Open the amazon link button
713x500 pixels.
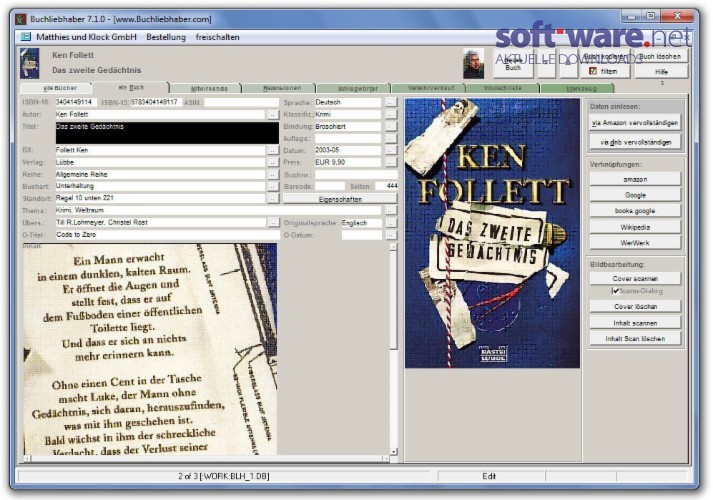635,180
